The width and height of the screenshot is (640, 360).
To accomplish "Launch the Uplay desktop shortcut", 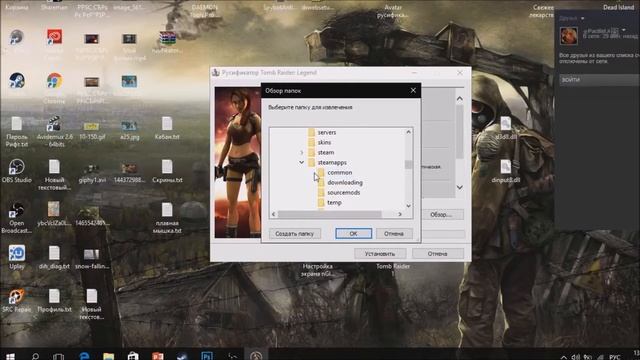I will click(17, 253).
